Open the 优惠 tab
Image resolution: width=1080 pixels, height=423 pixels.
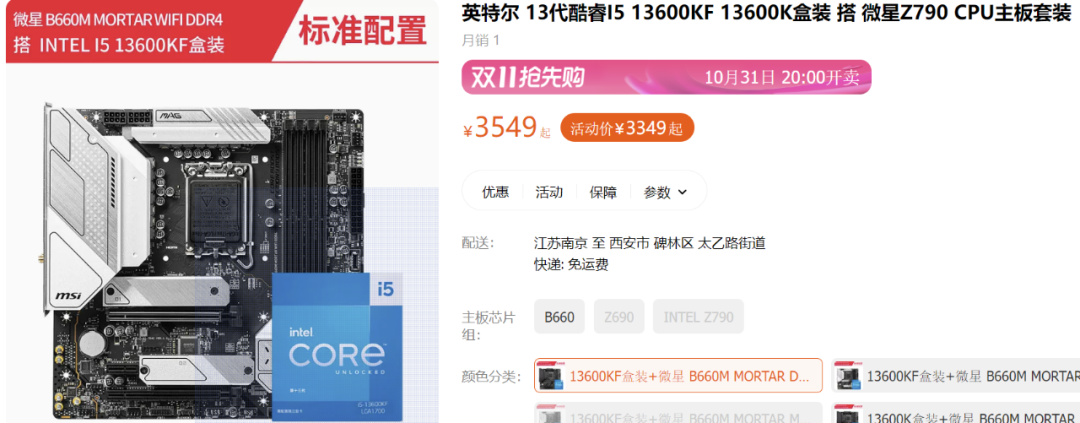click(495, 192)
